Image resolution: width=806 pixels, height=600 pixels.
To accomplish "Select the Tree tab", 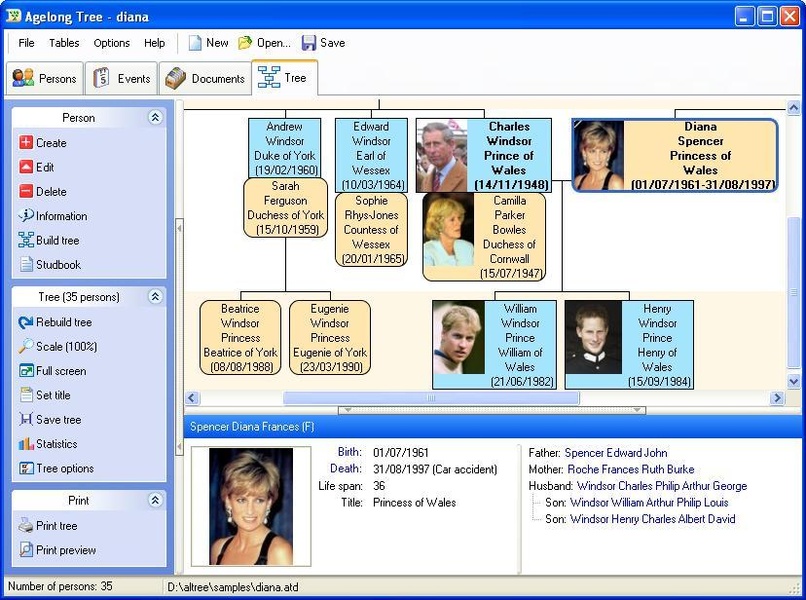I will tap(284, 78).
